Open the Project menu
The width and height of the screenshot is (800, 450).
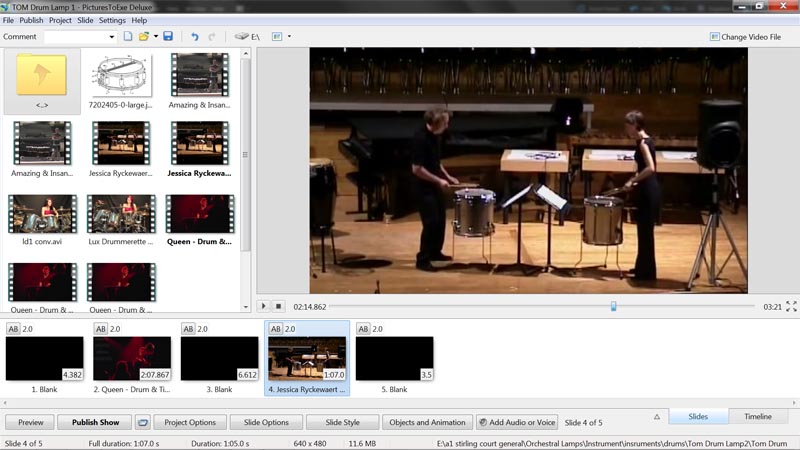(60, 20)
